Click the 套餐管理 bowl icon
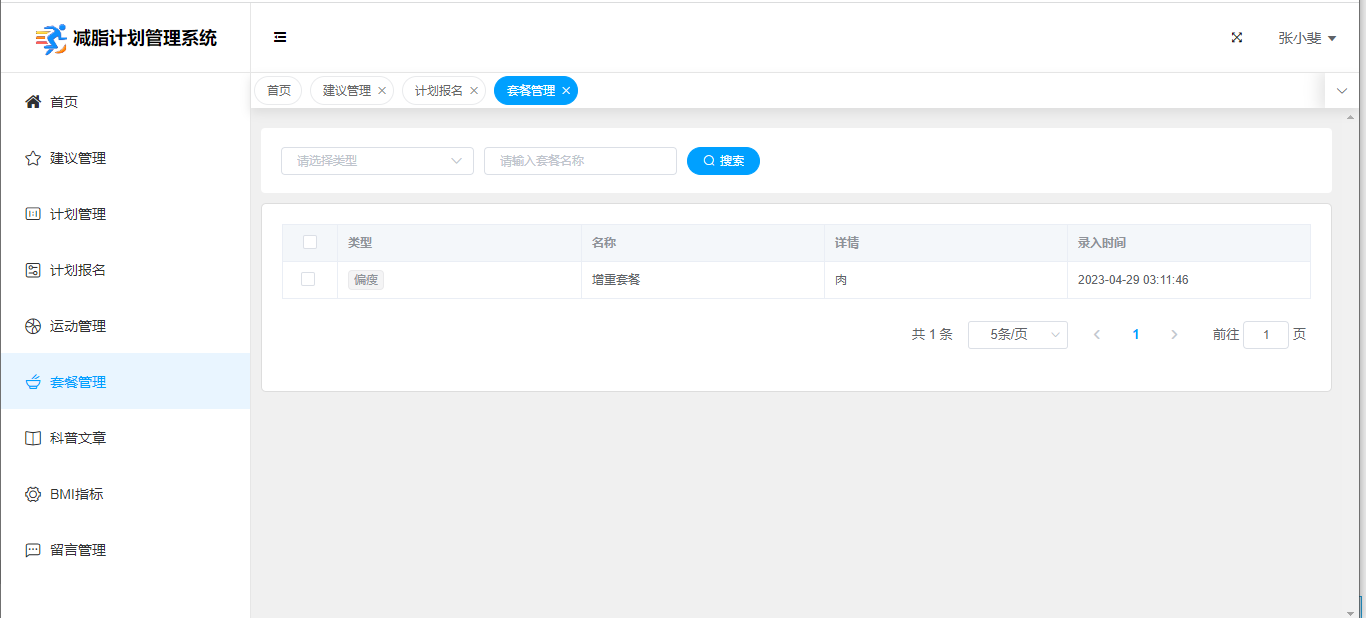Image resolution: width=1366 pixels, height=618 pixels. click(33, 382)
